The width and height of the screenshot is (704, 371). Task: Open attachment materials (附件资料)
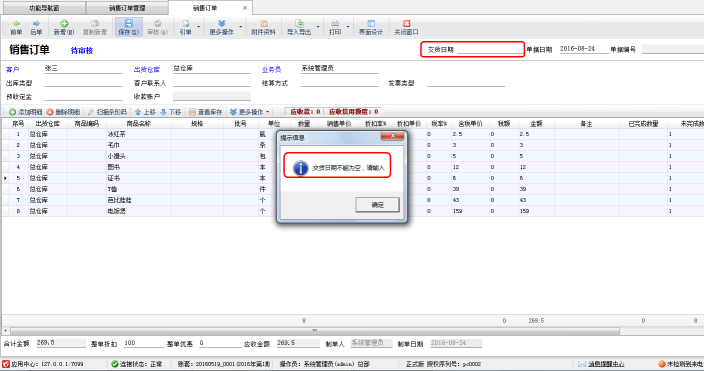tap(263, 27)
